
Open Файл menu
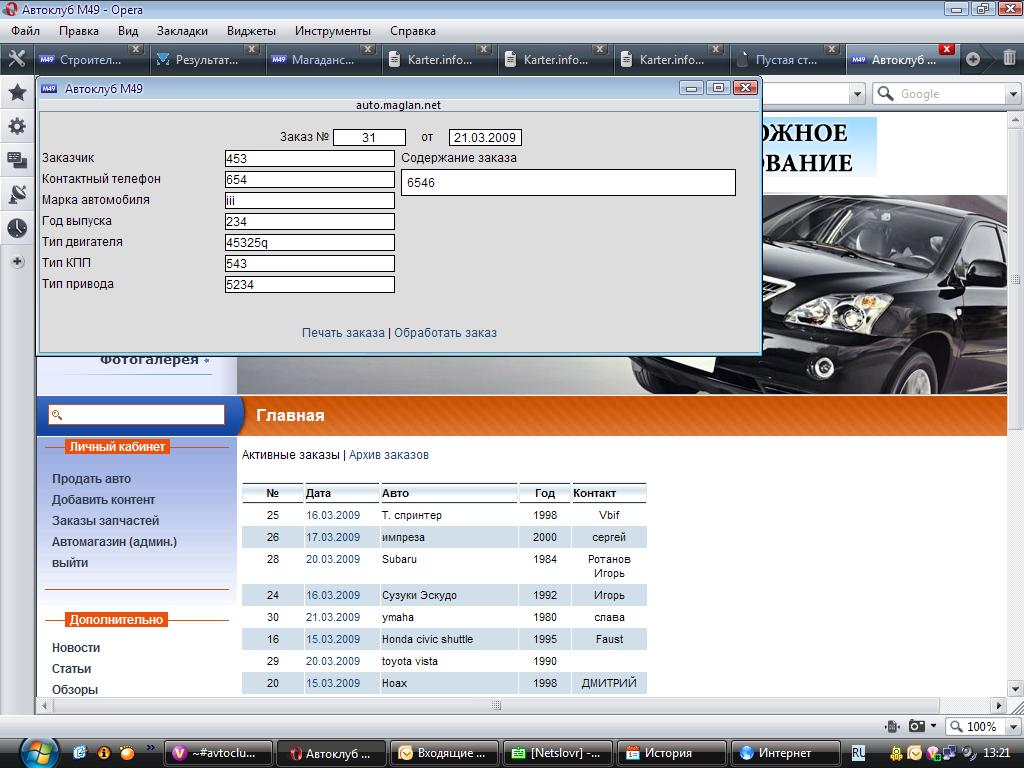point(25,31)
